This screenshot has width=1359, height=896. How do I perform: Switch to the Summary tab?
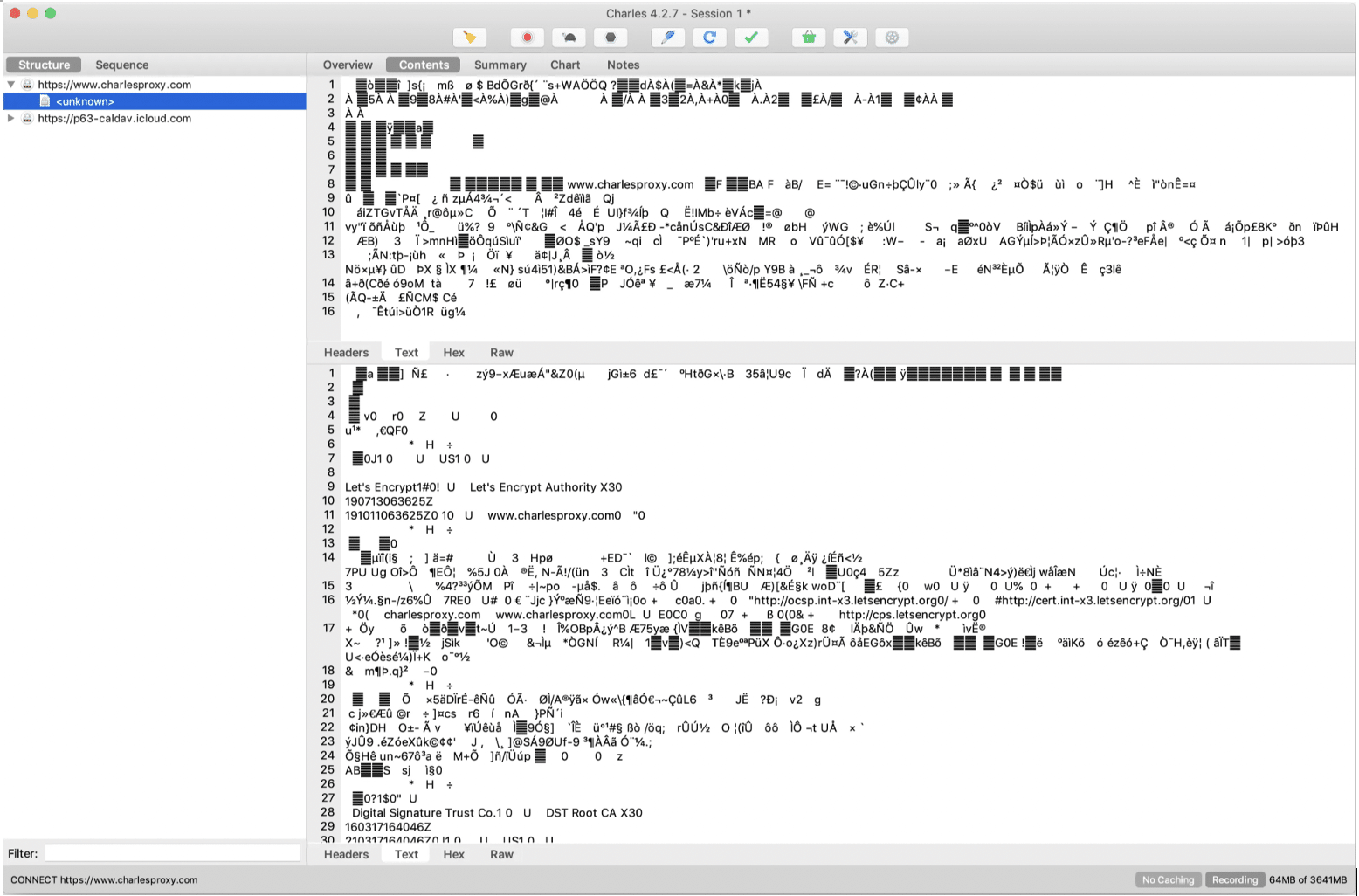coord(500,65)
